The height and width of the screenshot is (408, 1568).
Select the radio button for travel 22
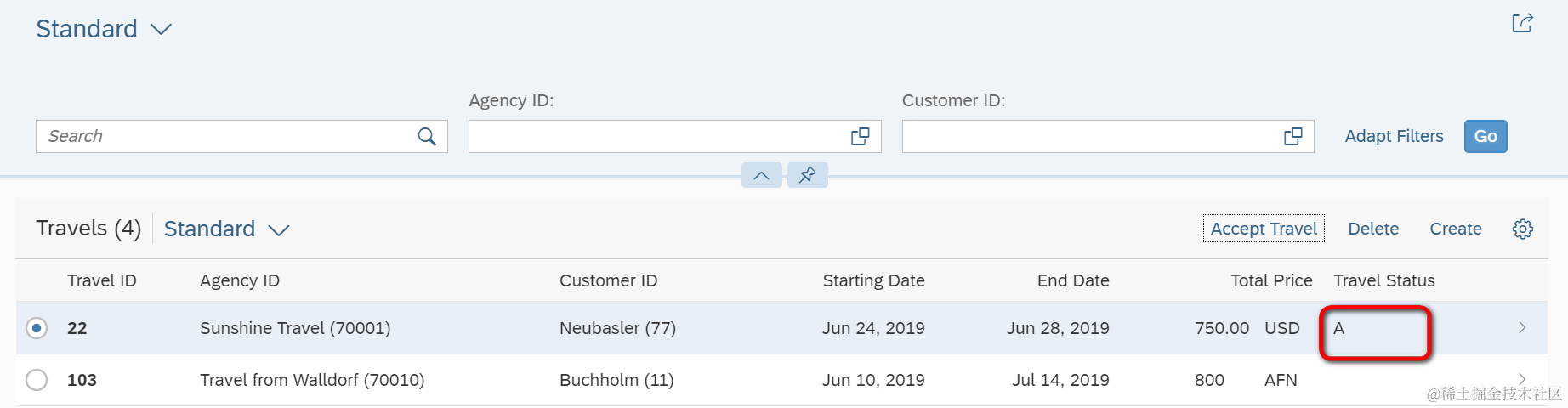(x=37, y=328)
